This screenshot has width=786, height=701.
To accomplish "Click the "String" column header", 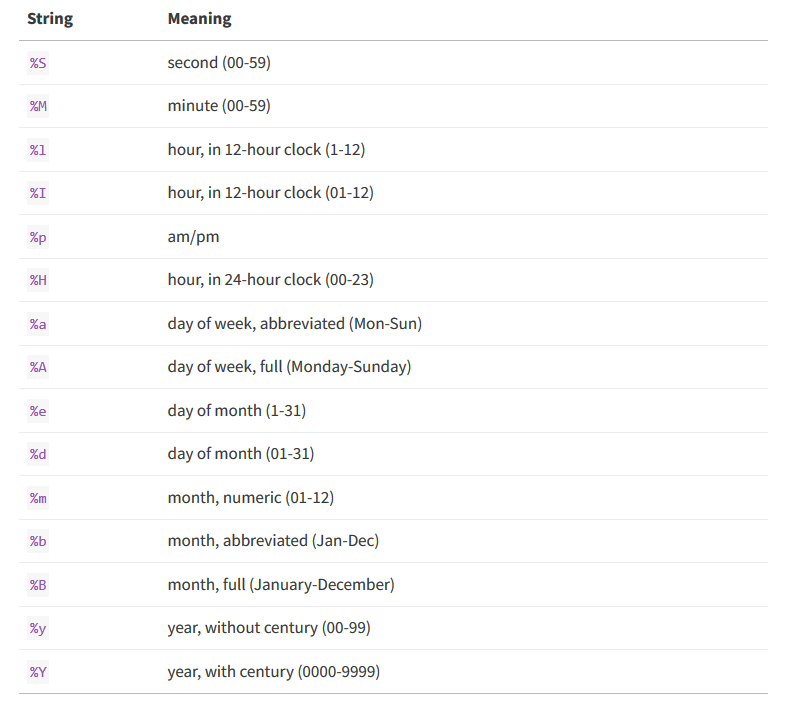I will tap(48, 19).
